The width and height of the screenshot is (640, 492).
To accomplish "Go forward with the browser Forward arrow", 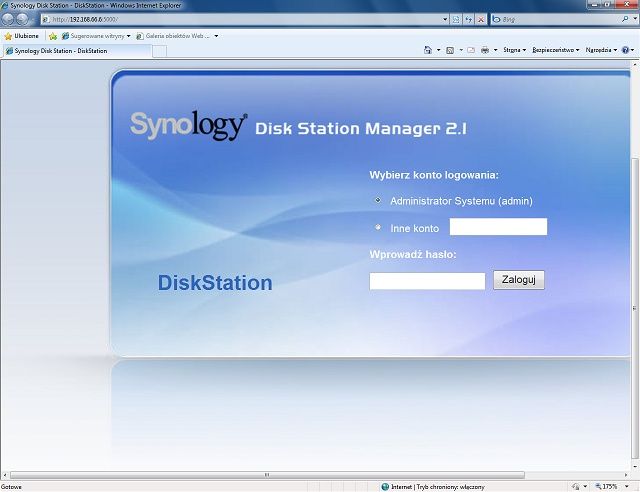I will (x=22, y=19).
